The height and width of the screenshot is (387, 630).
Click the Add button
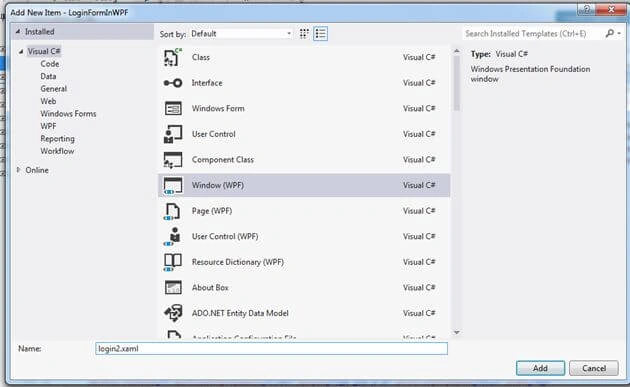(x=540, y=368)
